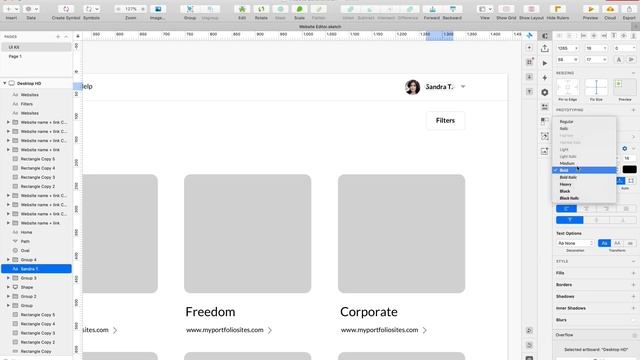Open the Insert toolbar menu
Screen dimensions: 640x360
pyautogui.click(x=11, y=9)
